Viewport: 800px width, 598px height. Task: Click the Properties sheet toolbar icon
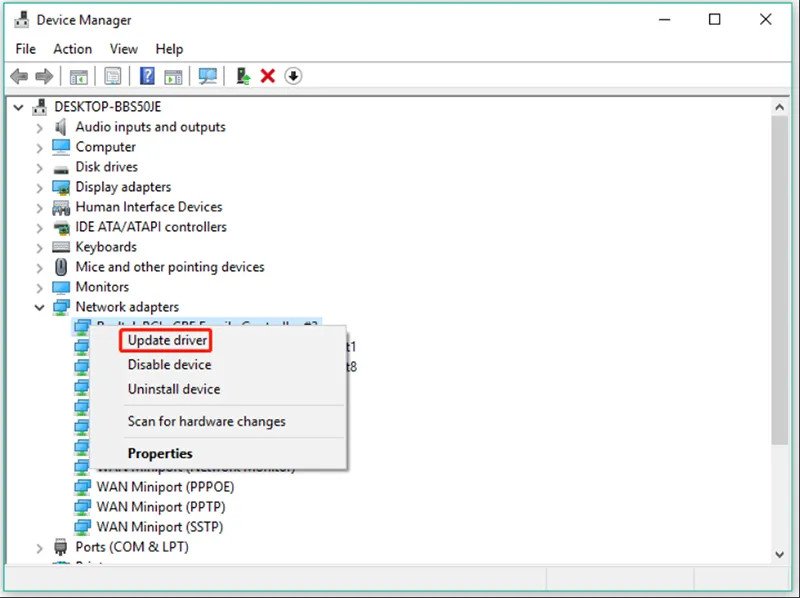(113, 76)
